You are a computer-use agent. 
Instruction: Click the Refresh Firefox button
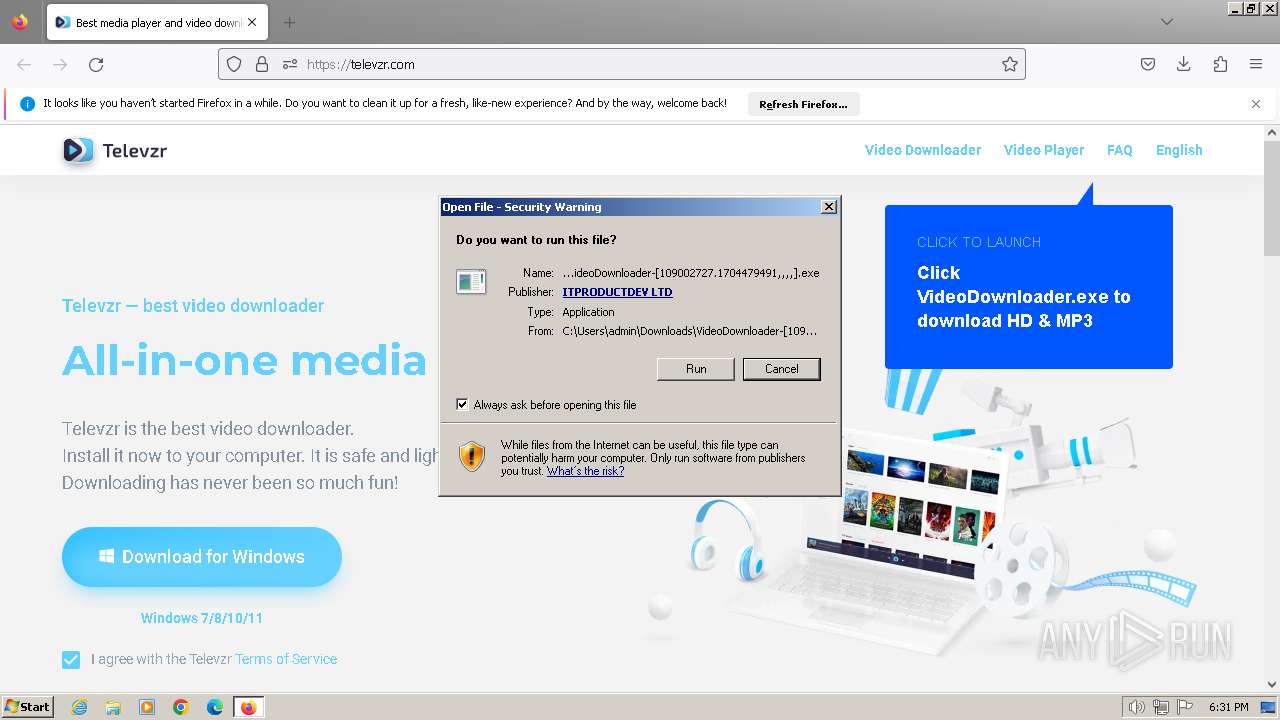pyautogui.click(x=803, y=104)
